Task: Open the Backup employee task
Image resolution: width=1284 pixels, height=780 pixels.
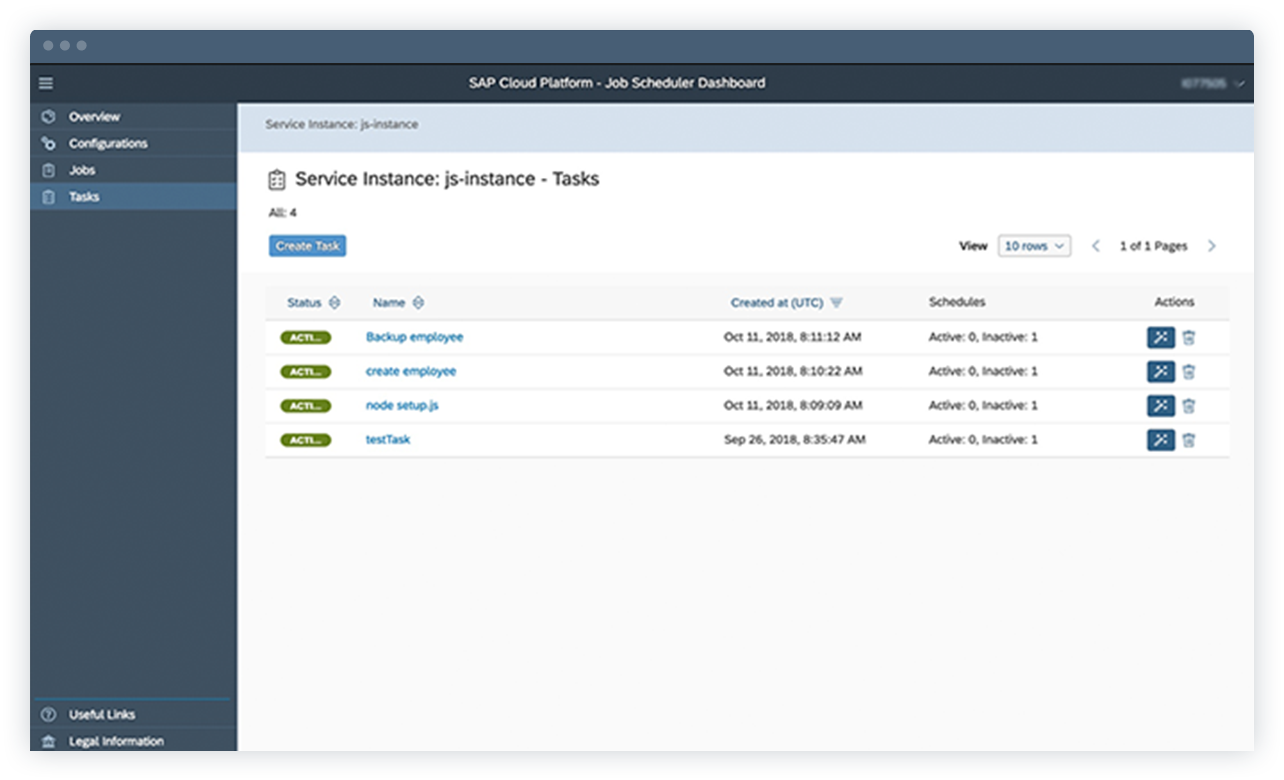Action: [x=414, y=337]
